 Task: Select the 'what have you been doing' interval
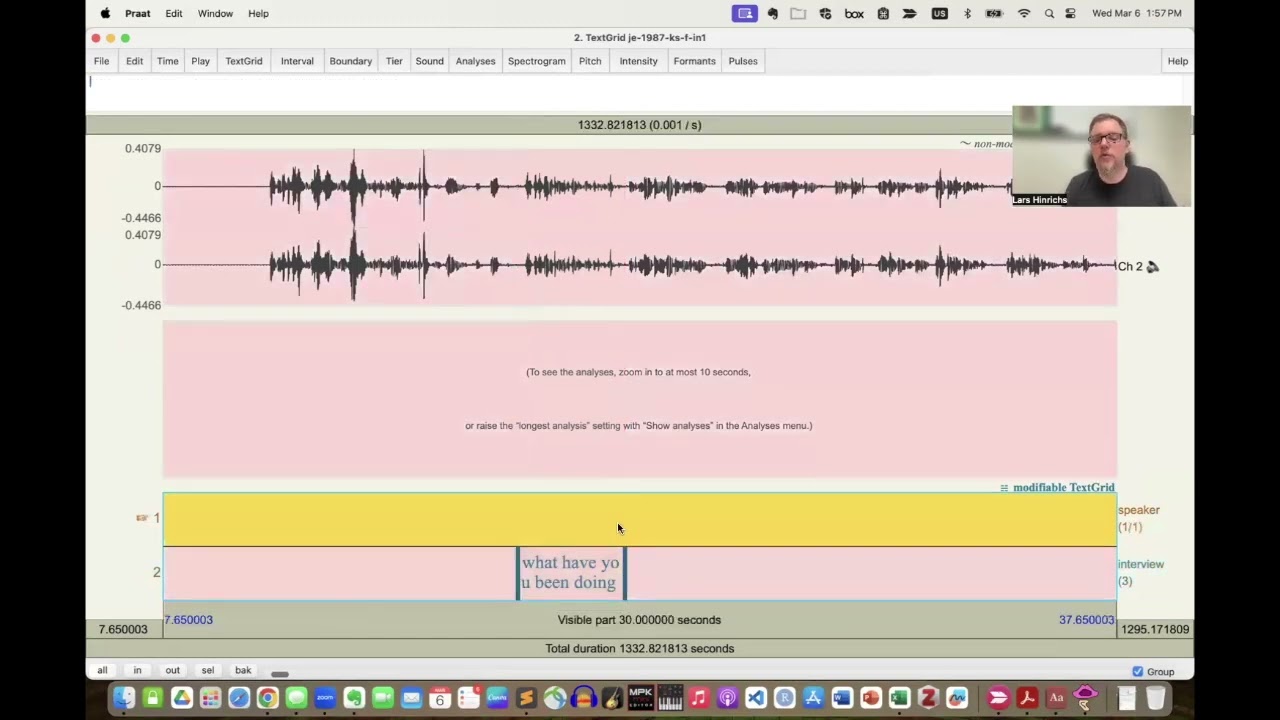point(571,573)
